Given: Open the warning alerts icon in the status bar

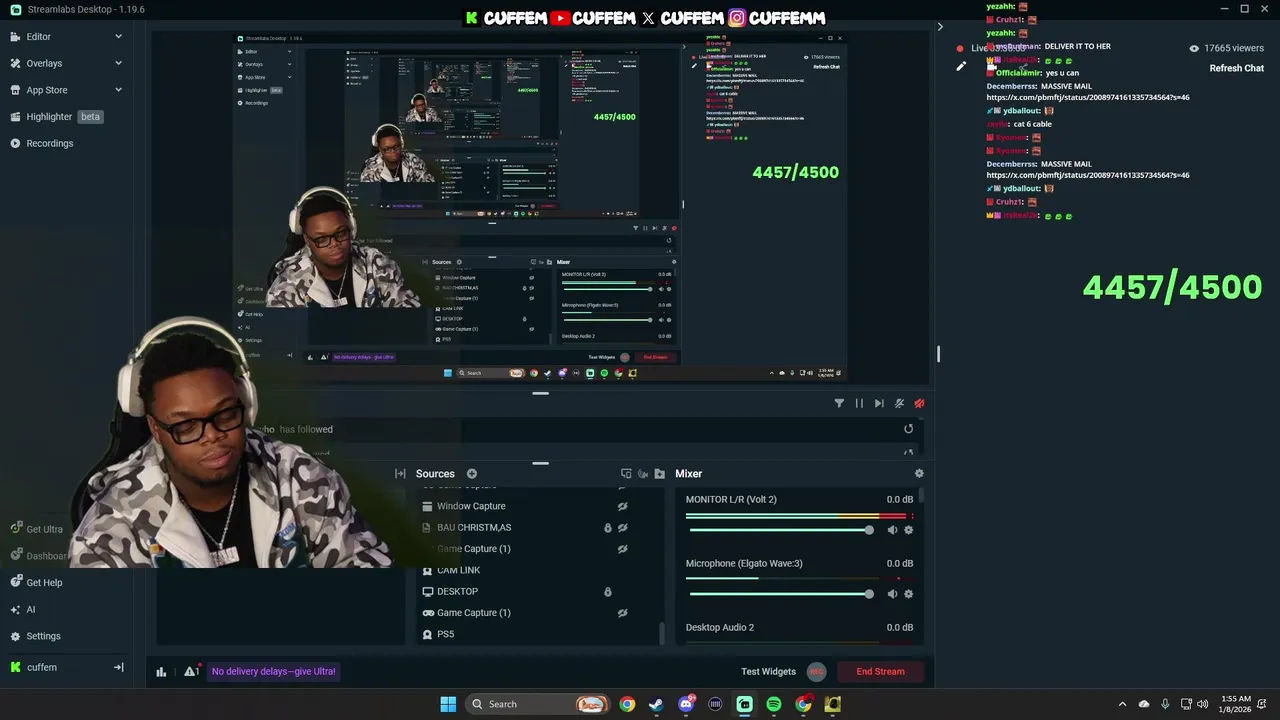Looking at the screenshot, I should click(190, 671).
